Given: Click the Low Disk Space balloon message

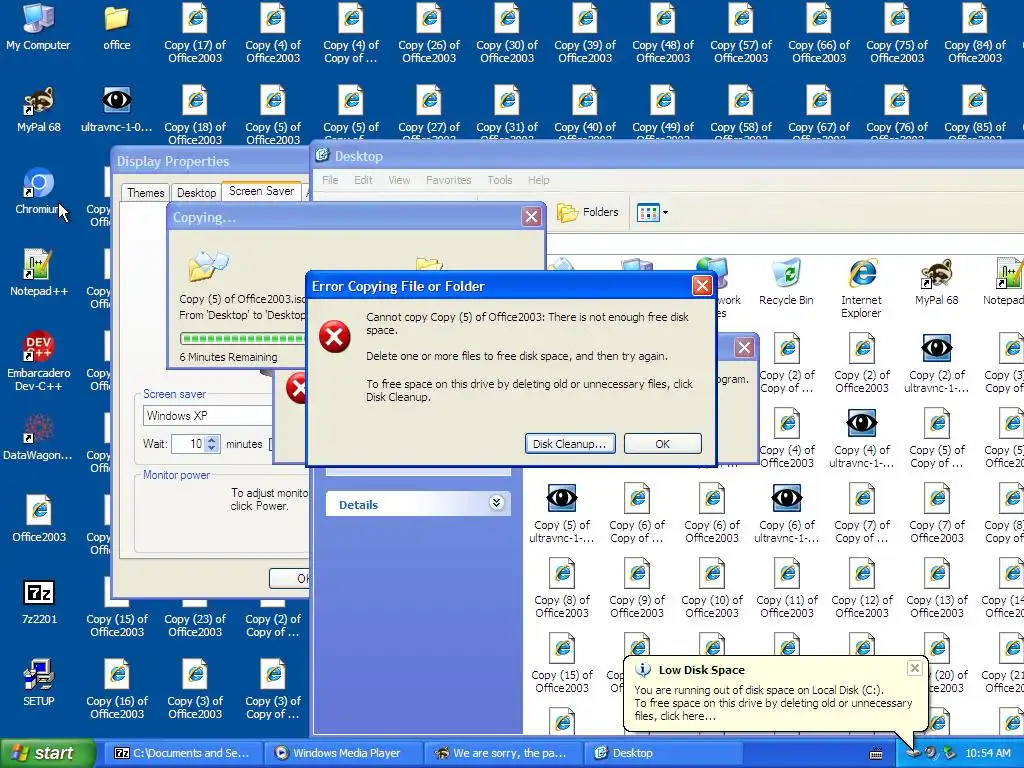Looking at the screenshot, I should (x=773, y=703).
